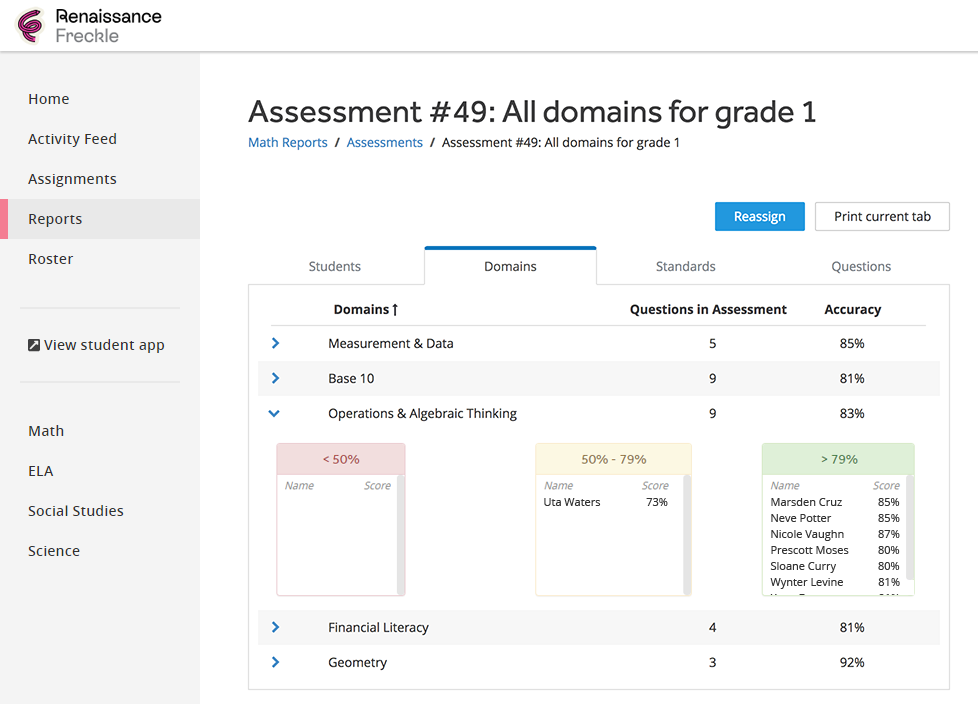The height and width of the screenshot is (704, 978).
Task: Click the 85% accuracy for Measurement & Data
Action: 851,344
